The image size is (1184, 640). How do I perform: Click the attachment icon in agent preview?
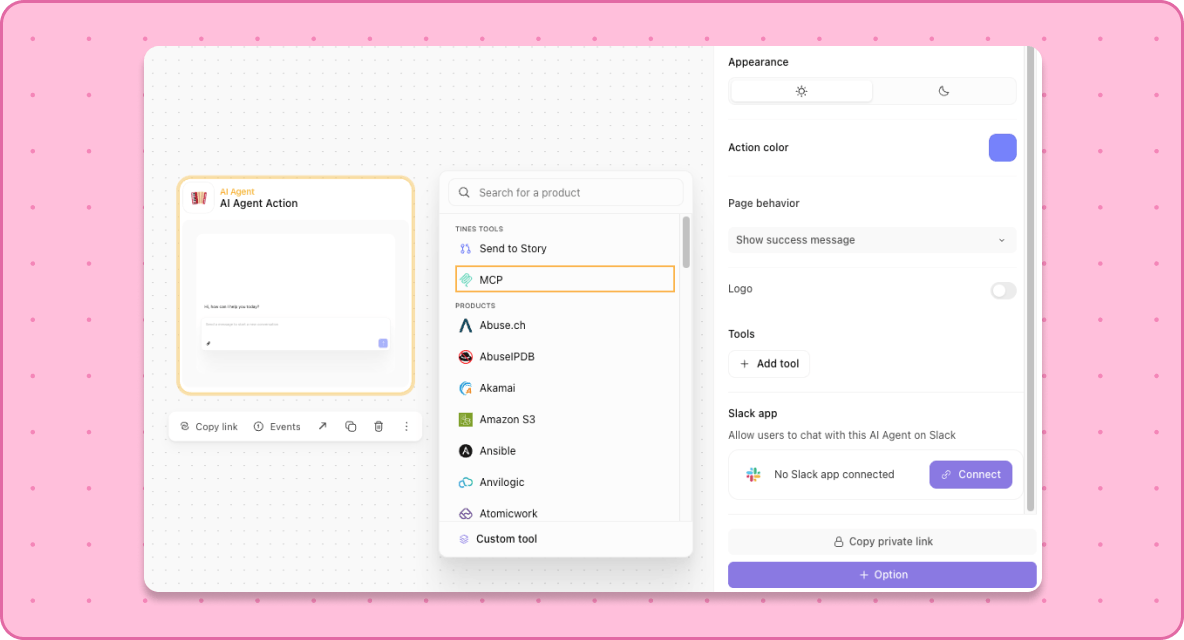208,343
